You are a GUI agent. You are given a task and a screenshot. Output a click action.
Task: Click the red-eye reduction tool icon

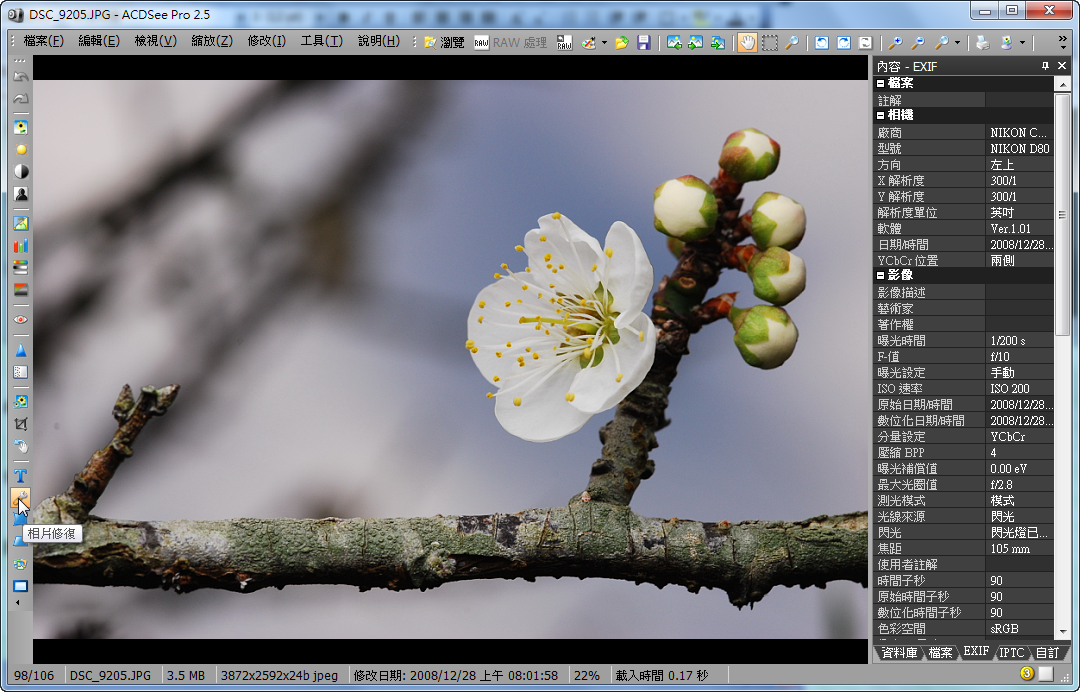coord(21,320)
